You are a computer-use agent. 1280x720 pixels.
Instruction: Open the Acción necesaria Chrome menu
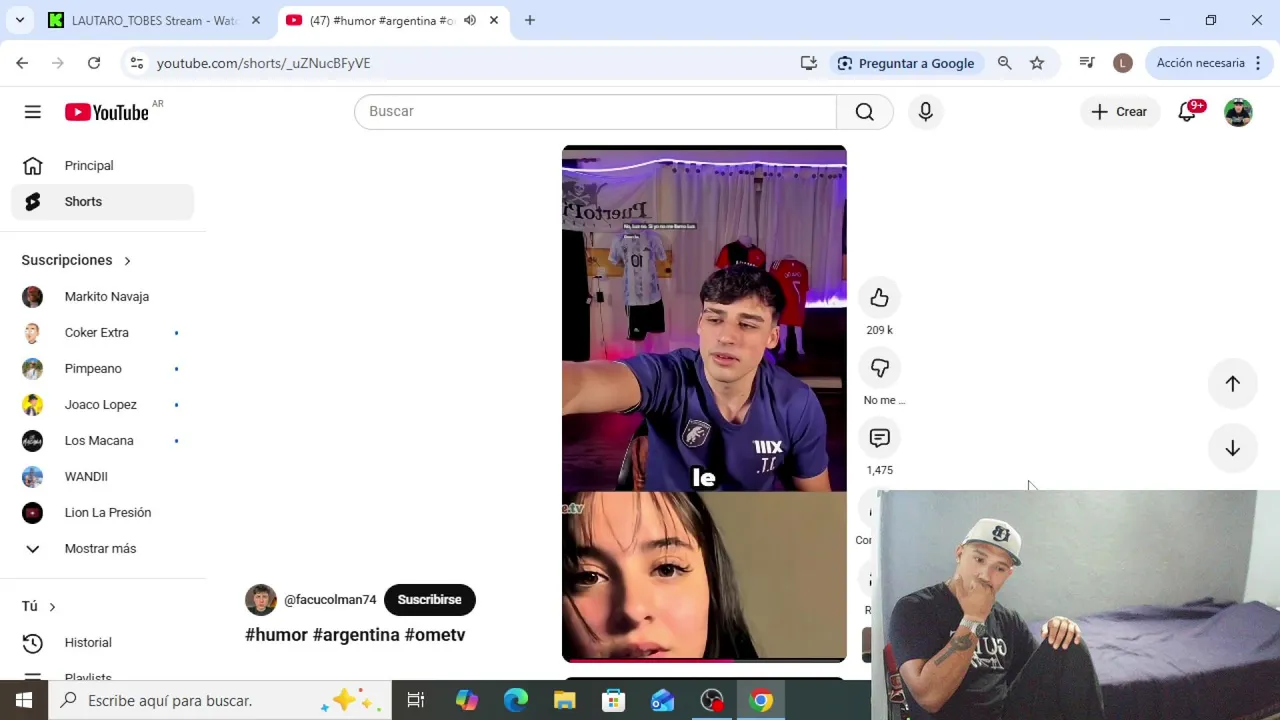[1209, 63]
